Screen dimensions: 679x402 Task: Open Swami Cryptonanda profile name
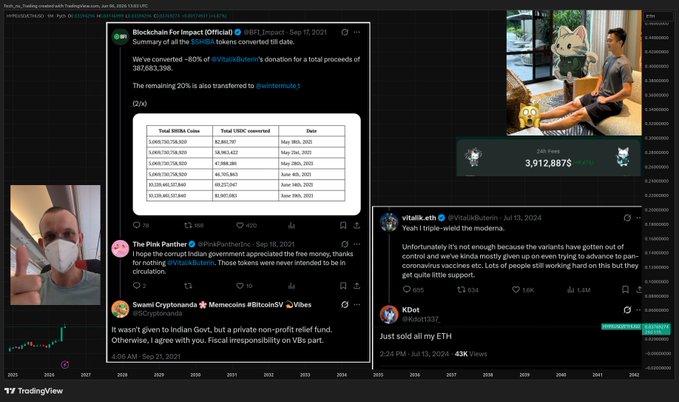222,305
